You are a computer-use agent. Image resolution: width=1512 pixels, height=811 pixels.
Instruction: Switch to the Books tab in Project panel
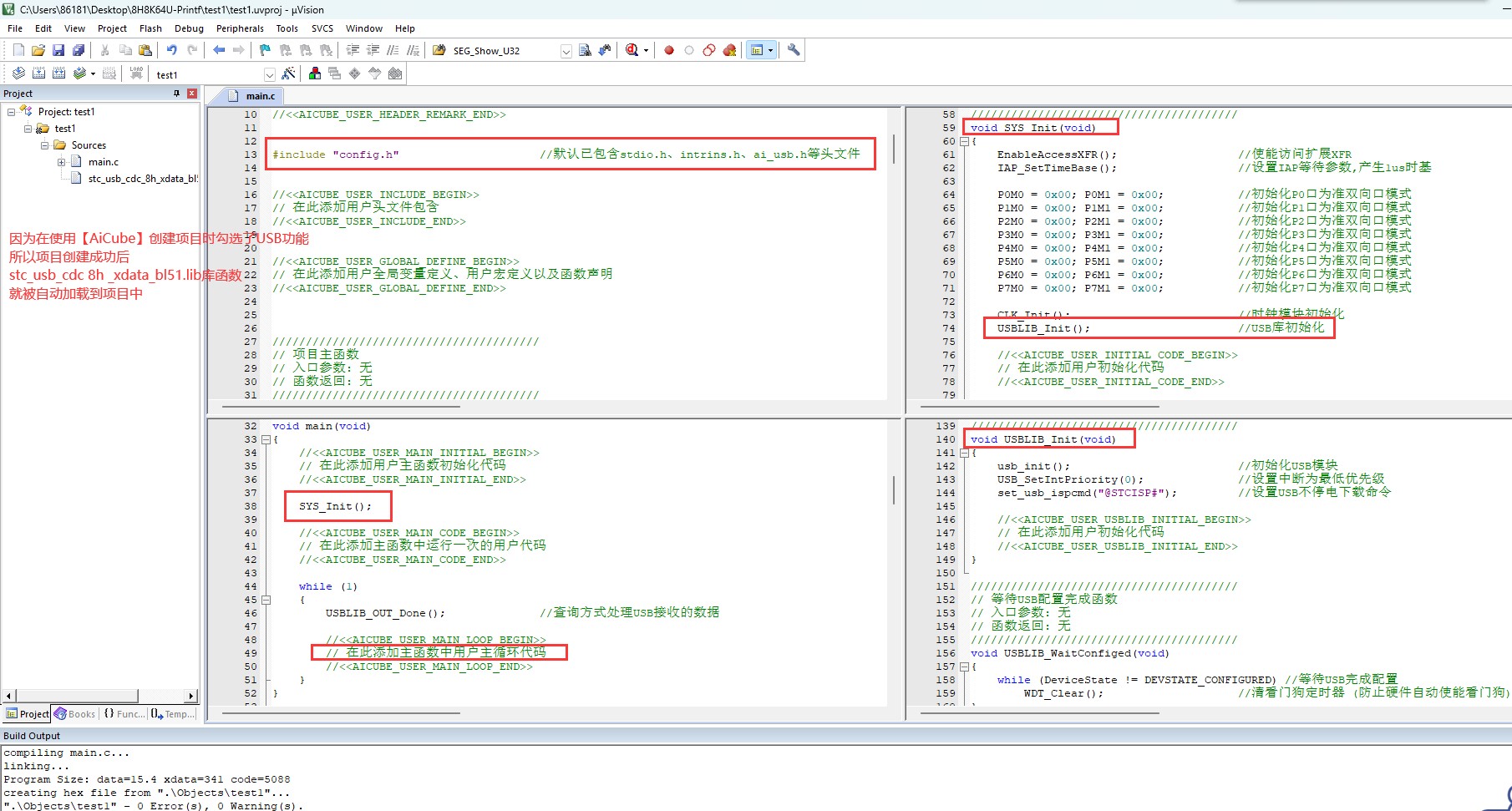point(75,714)
